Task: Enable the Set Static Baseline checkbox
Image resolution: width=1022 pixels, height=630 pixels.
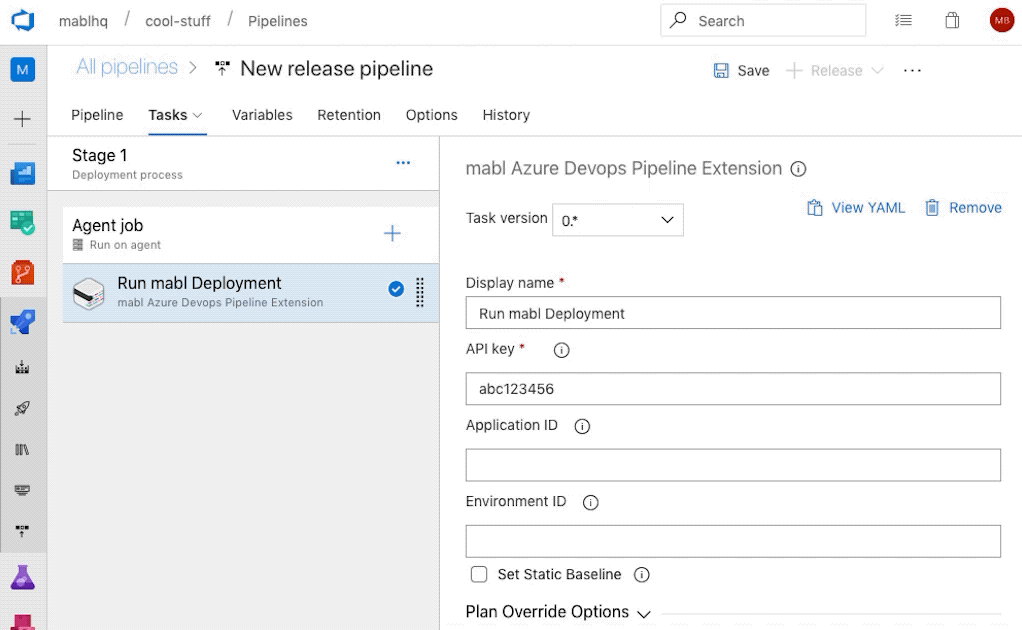Action: [x=479, y=574]
